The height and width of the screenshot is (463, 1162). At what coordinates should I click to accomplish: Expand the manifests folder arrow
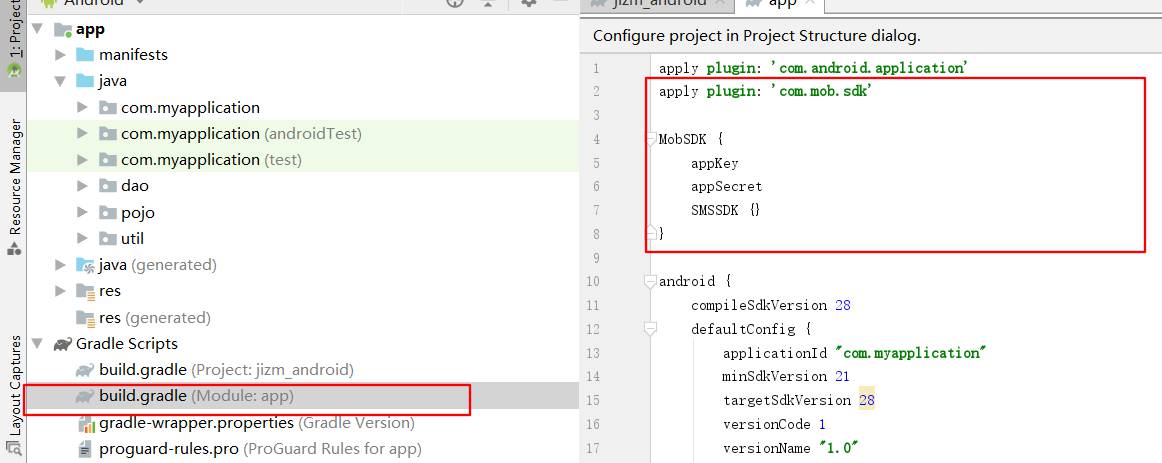[x=61, y=55]
